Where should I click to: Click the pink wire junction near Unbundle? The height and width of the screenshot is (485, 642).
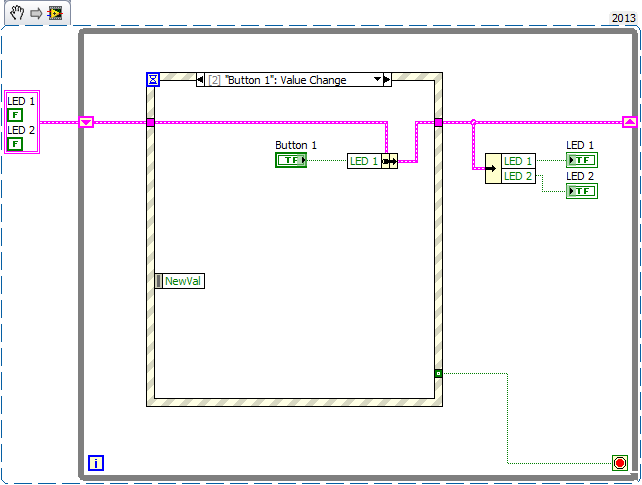click(x=473, y=122)
